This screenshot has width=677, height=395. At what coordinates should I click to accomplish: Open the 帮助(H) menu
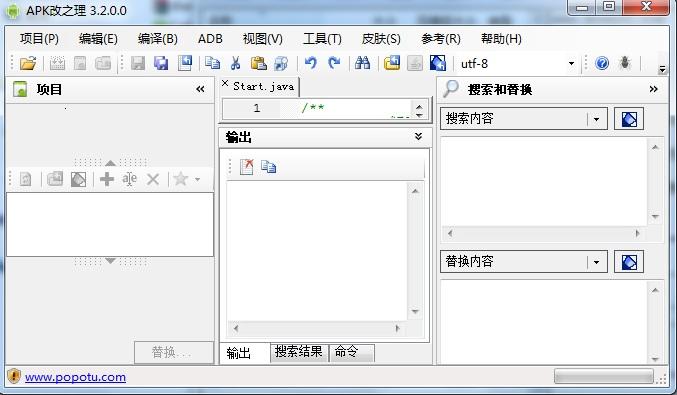(501, 39)
